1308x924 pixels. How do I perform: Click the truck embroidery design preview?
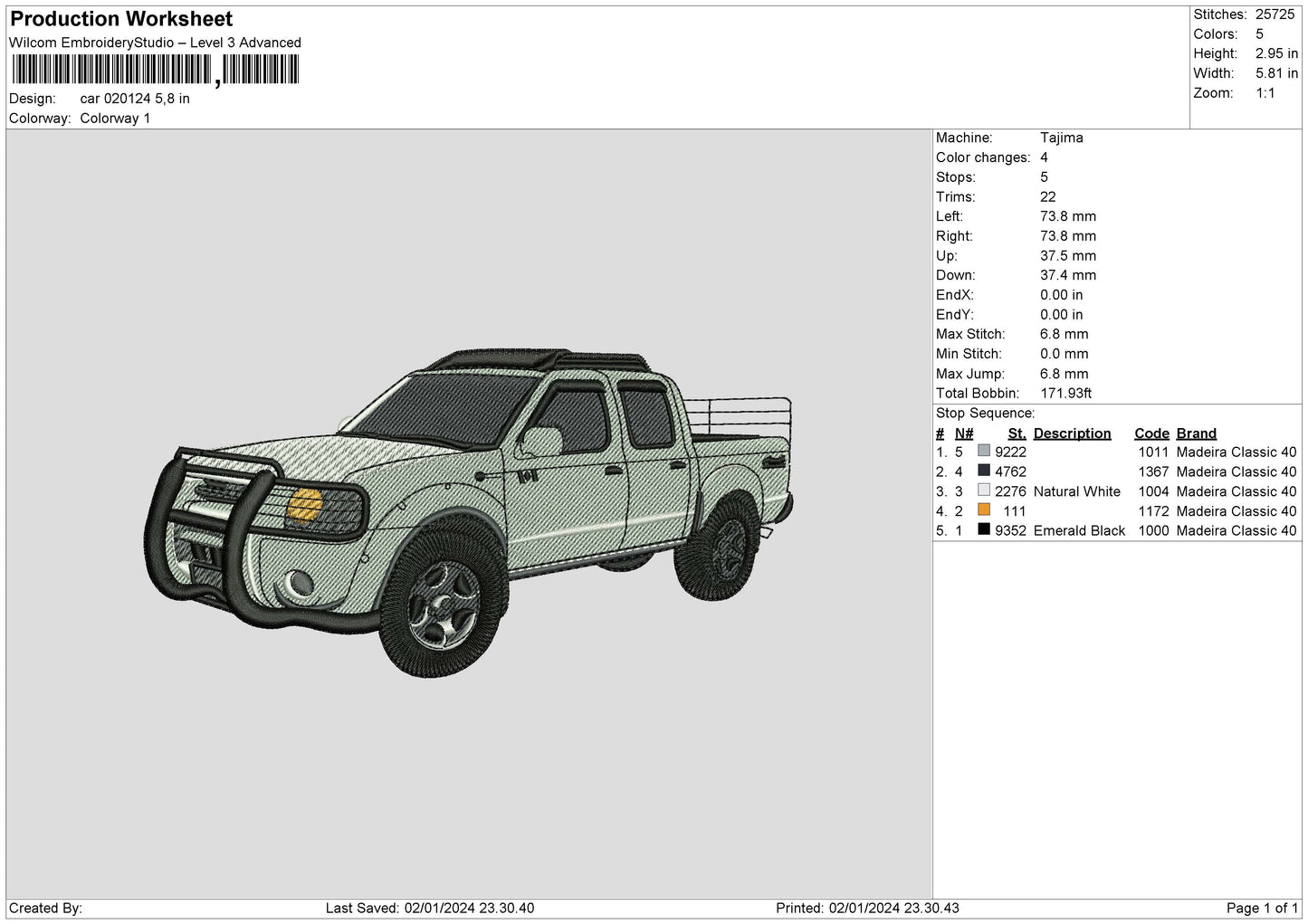coord(469,512)
